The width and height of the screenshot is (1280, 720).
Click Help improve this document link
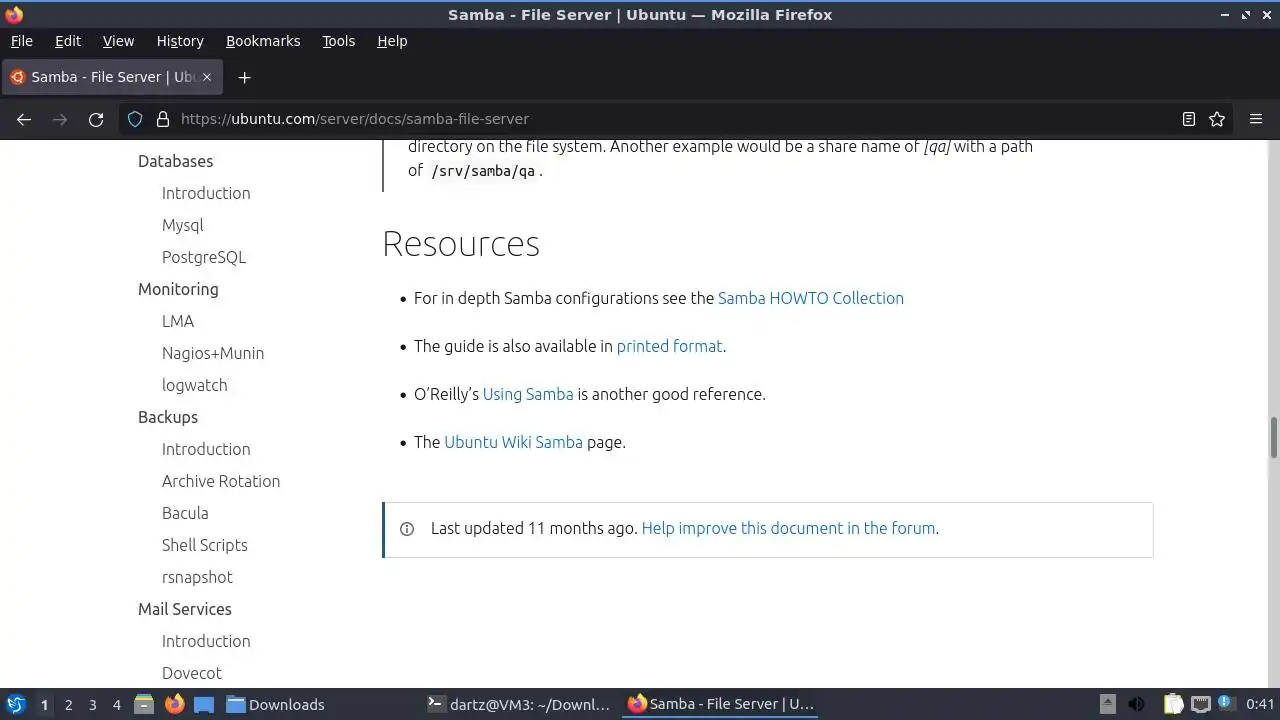[789, 528]
